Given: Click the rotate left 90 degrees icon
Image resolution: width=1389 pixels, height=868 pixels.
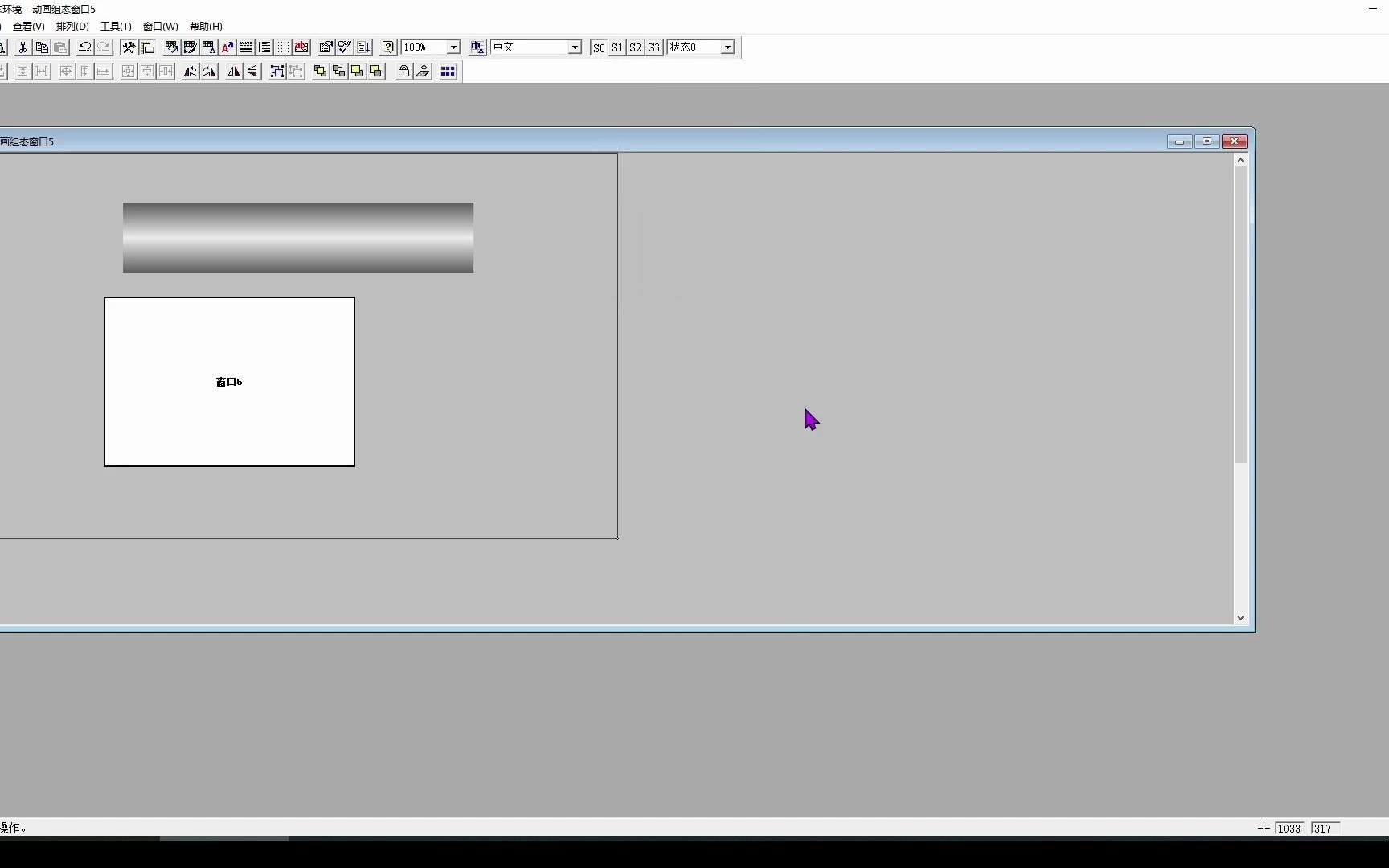Looking at the screenshot, I should (191, 72).
